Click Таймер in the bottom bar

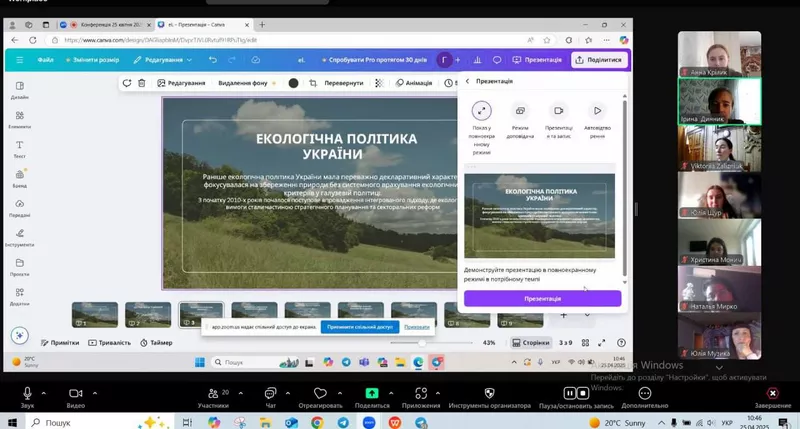156,343
